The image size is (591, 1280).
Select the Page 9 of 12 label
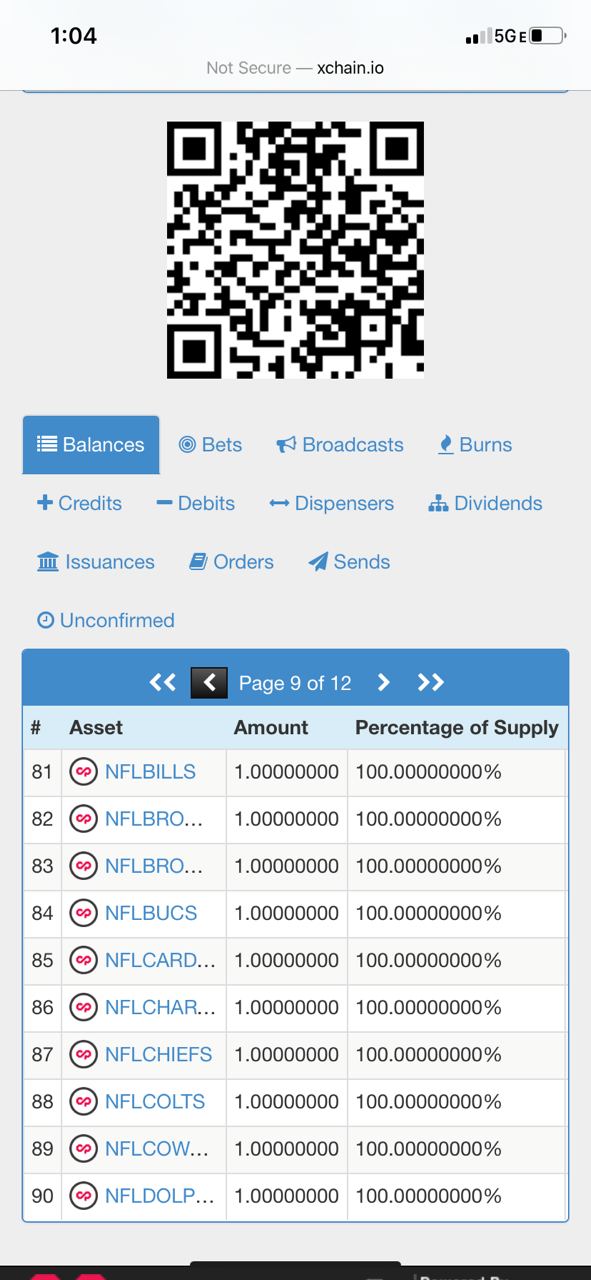tap(295, 683)
